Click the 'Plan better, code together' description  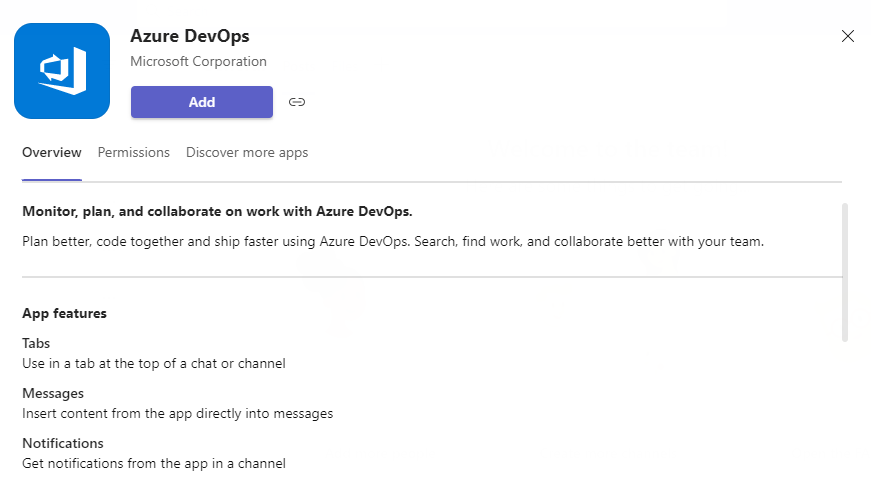click(x=393, y=242)
